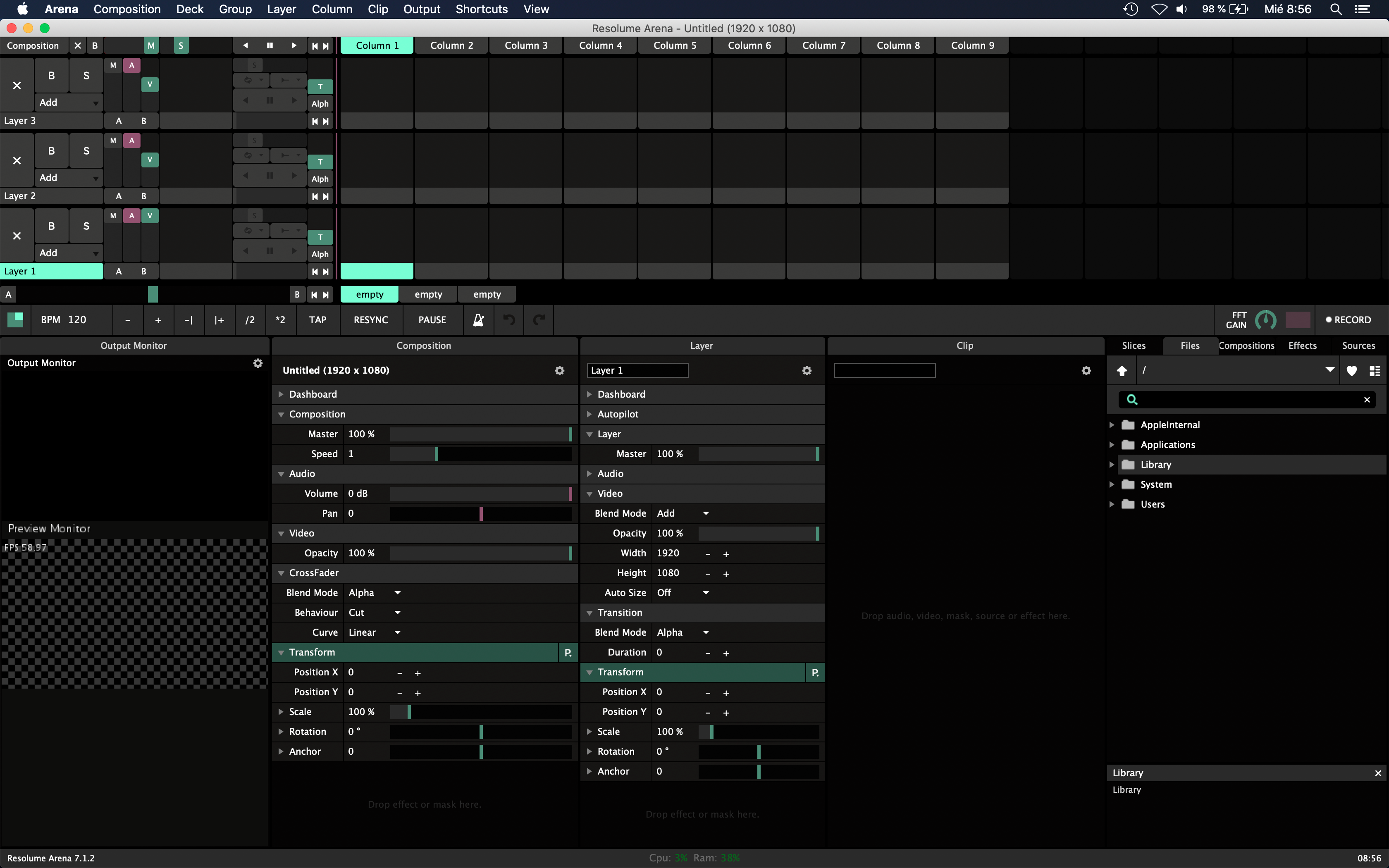Expand the Library folder in Files

pyautogui.click(x=1112, y=465)
